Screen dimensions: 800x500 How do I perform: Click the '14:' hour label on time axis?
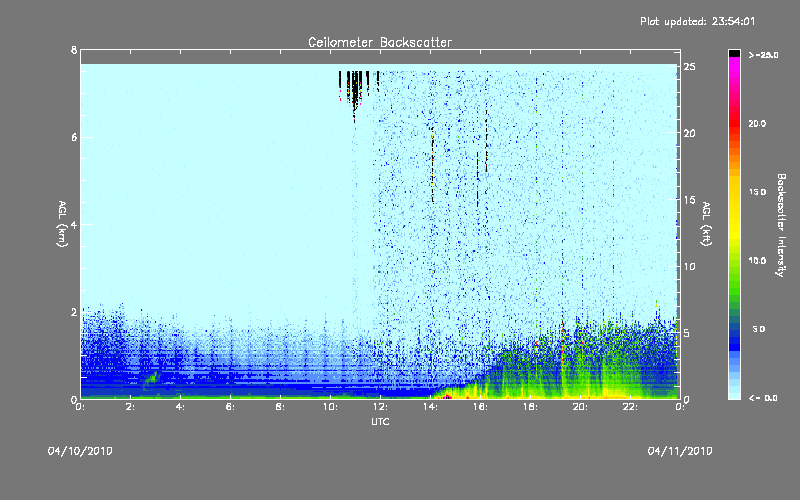(x=430, y=407)
